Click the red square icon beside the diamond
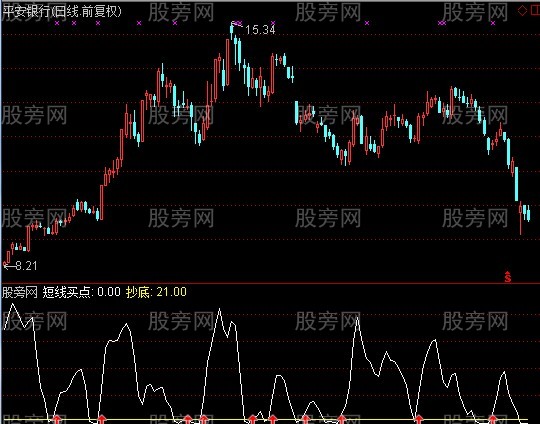Viewport: 540px width, 424px height. tap(535, 11)
